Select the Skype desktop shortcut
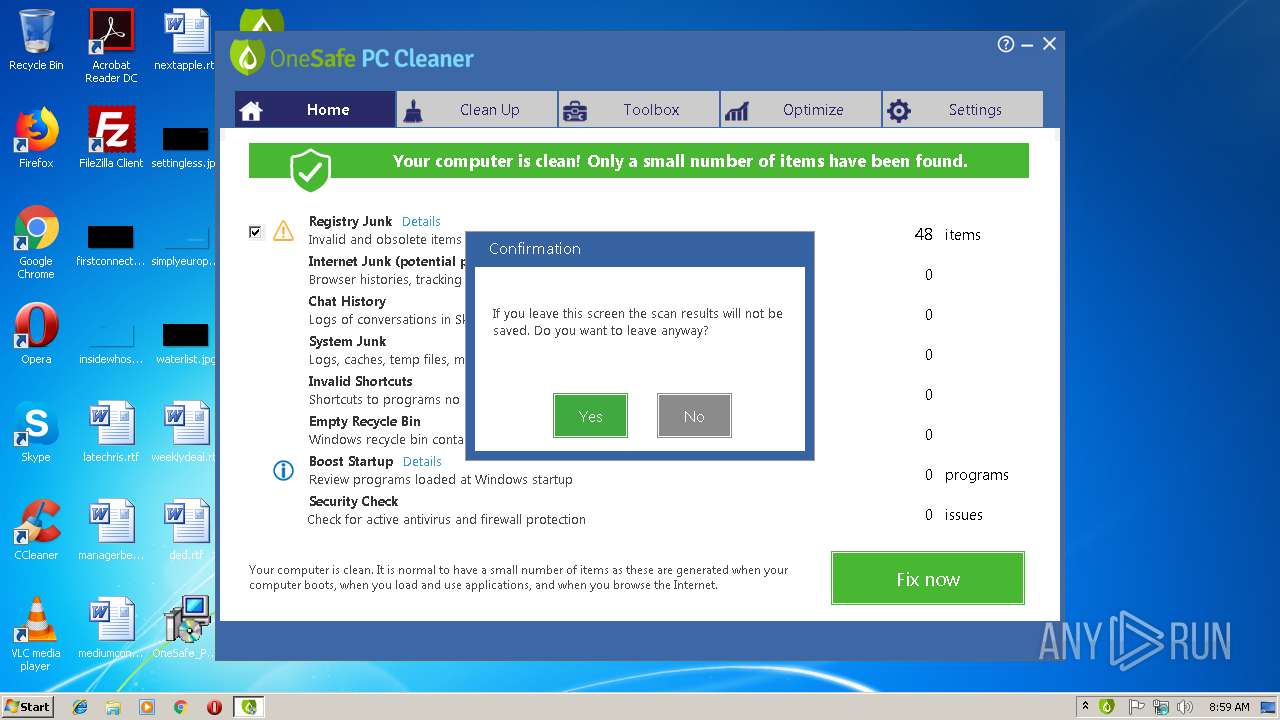Image resolution: width=1280 pixels, height=720 pixels. pos(36,432)
